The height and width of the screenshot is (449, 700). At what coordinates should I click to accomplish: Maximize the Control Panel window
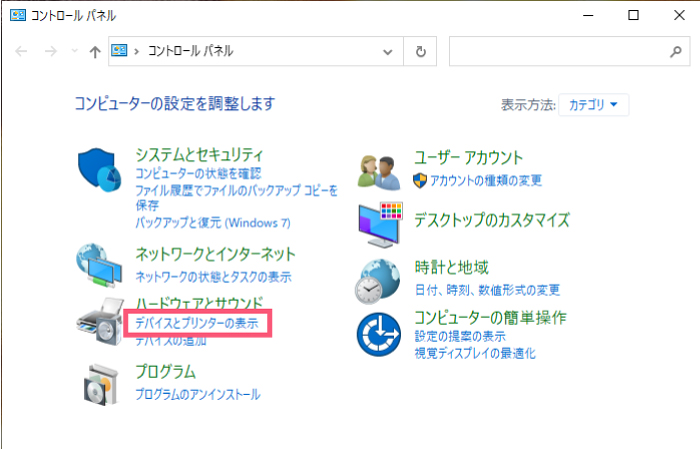pyautogui.click(x=633, y=15)
